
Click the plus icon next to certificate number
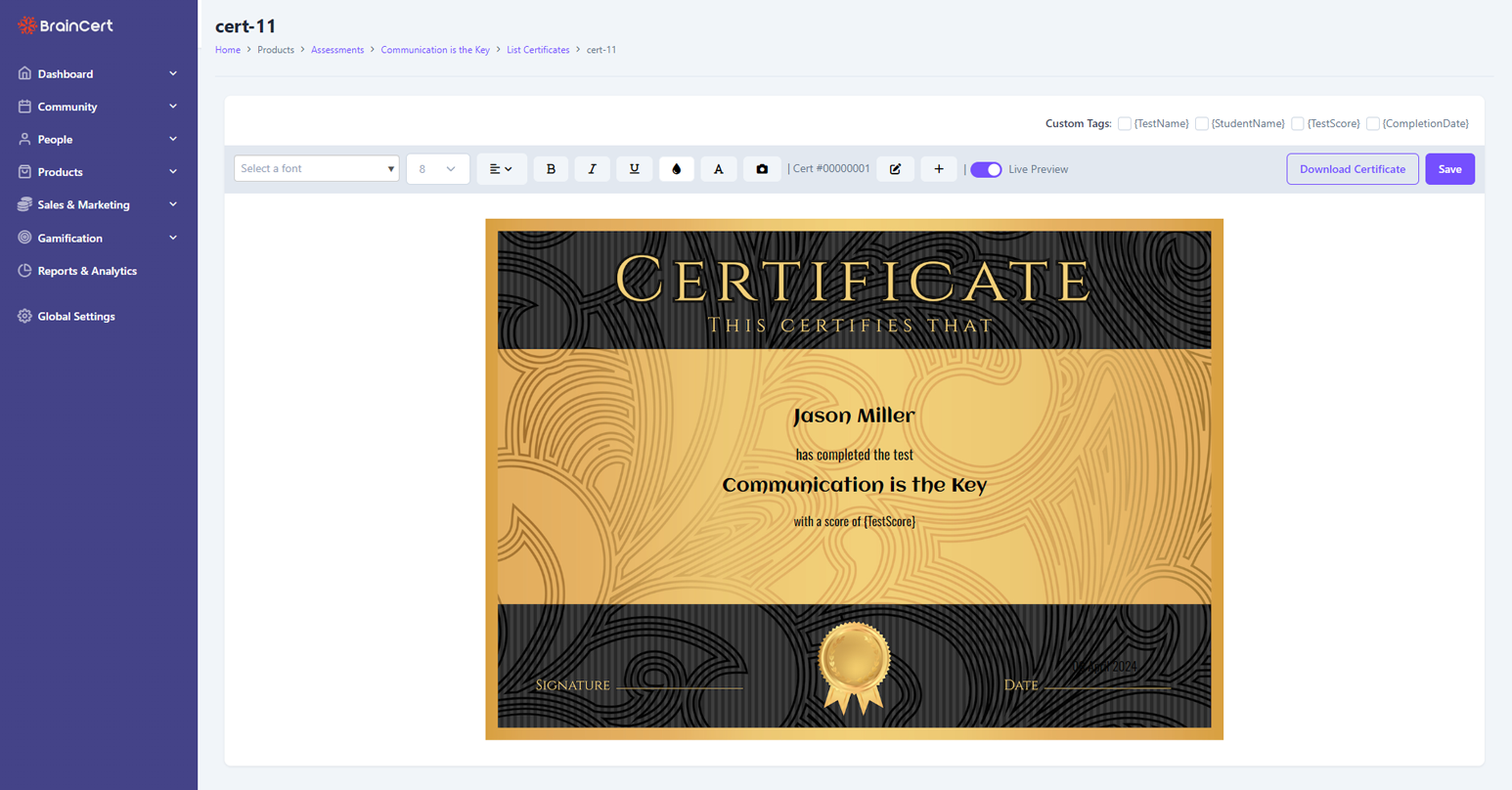938,168
